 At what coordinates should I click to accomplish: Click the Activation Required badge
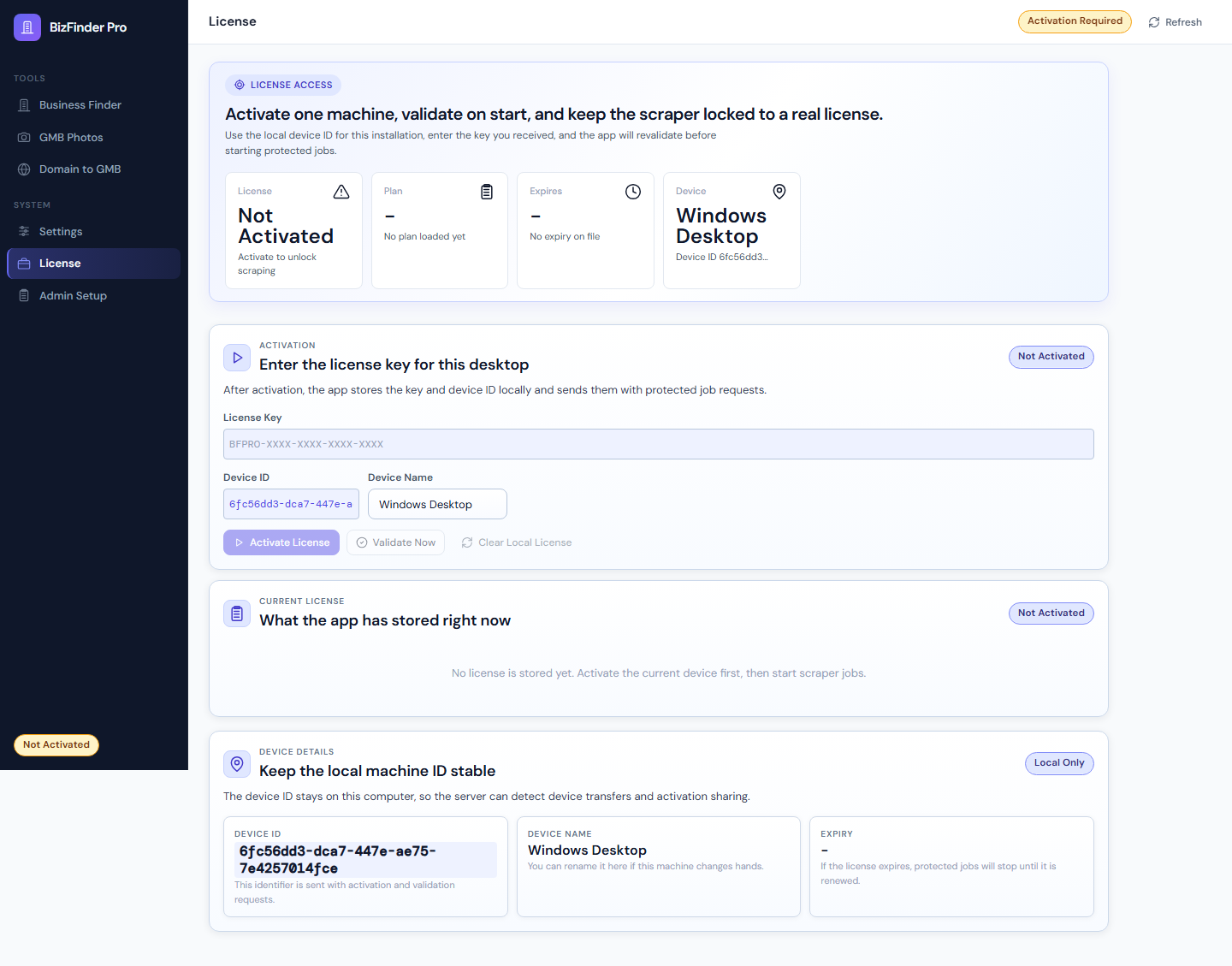point(1075,21)
